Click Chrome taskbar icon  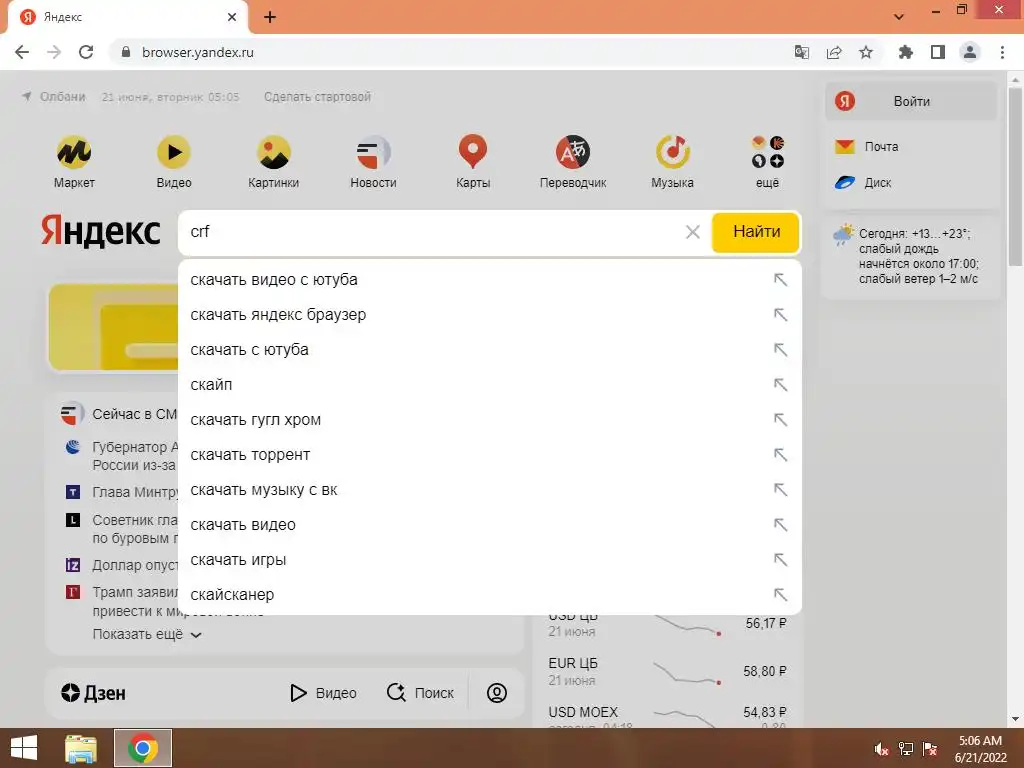(x=143, y=748)
